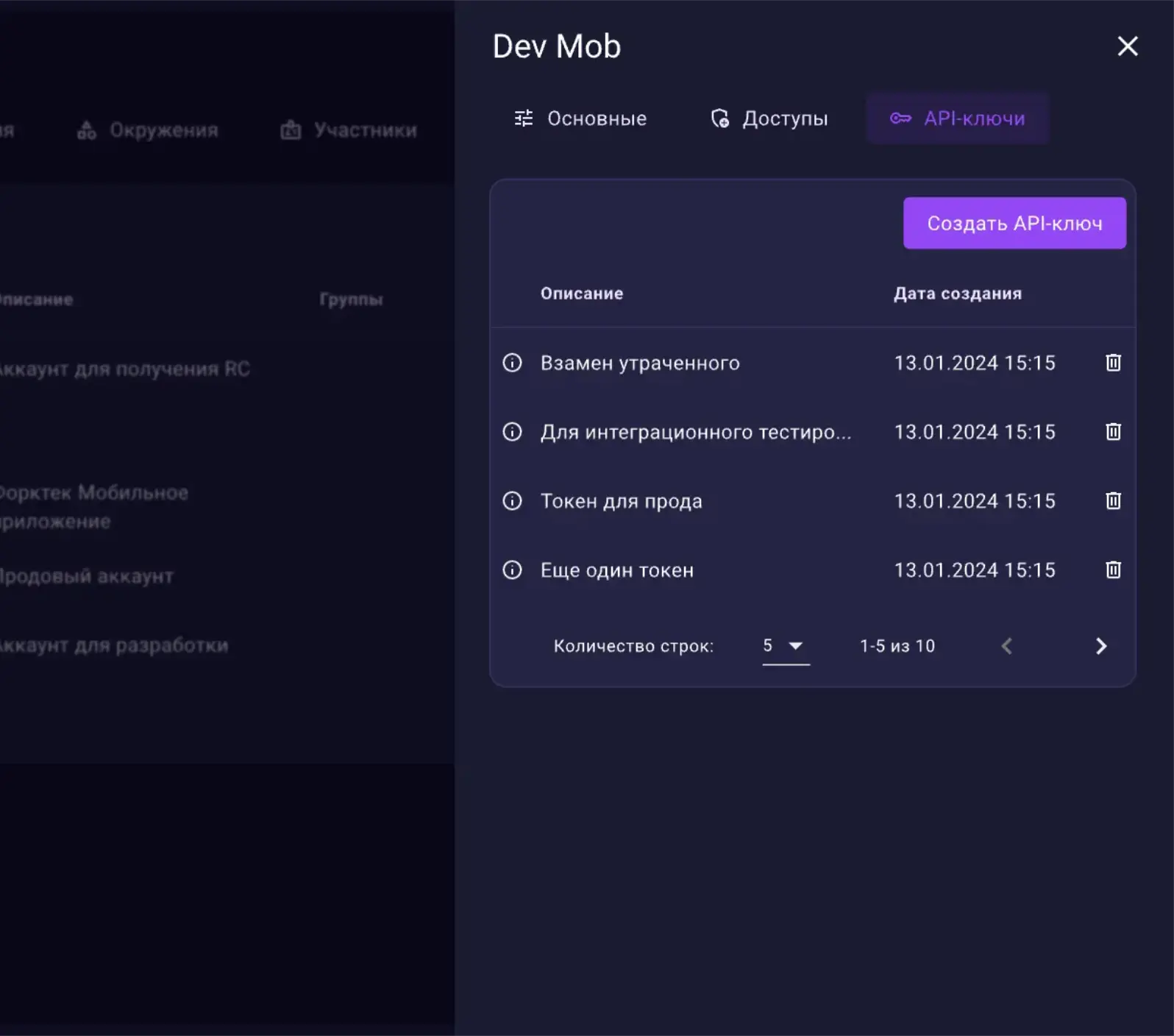Delete the "Еще один токен" key

pos(1113,570)
